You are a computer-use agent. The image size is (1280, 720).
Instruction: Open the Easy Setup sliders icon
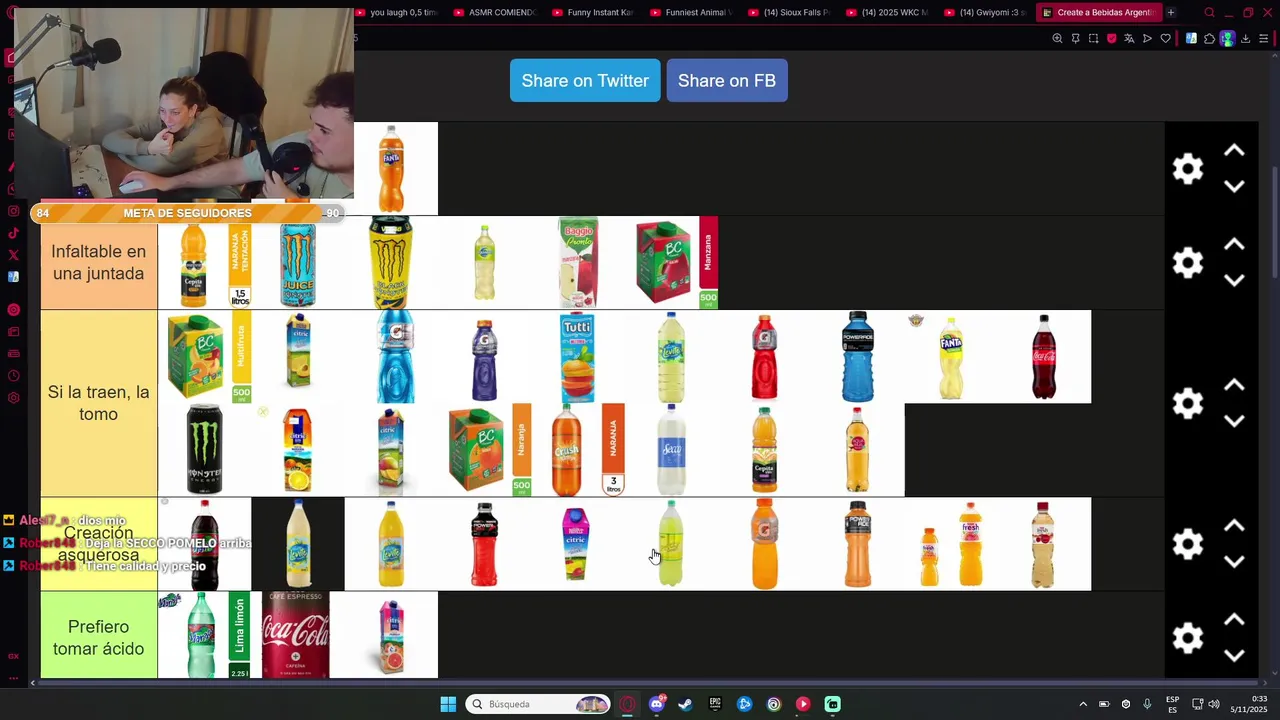click(1263, 39)
